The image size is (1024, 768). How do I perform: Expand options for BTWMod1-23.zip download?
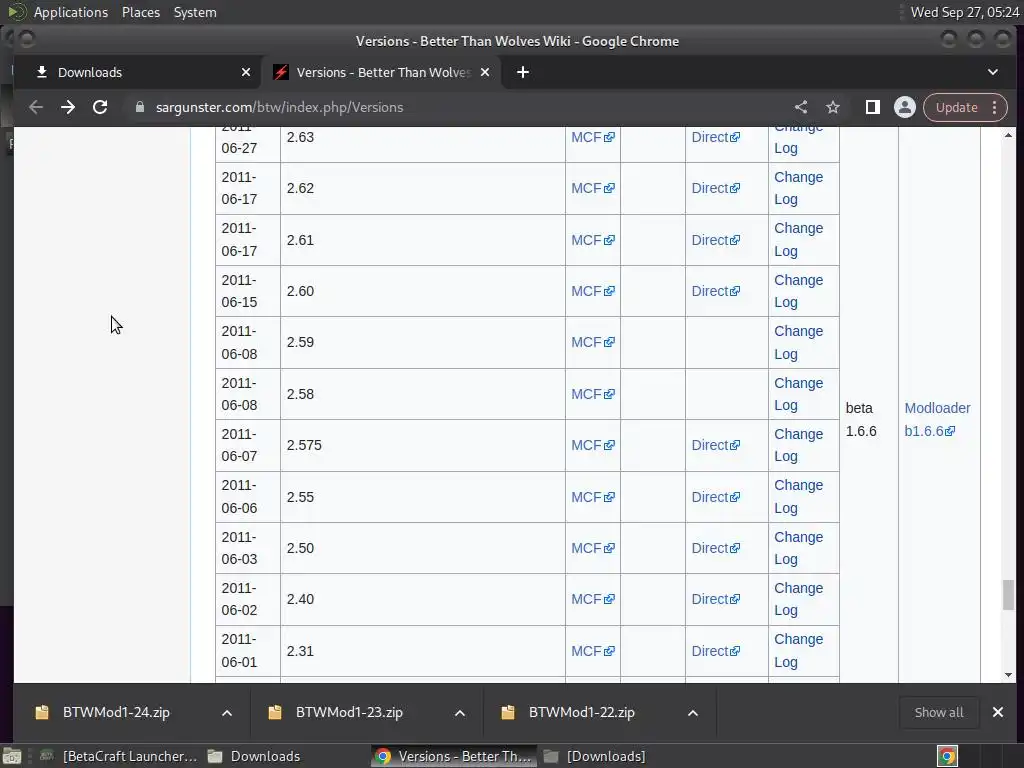[x=460, y=712]
